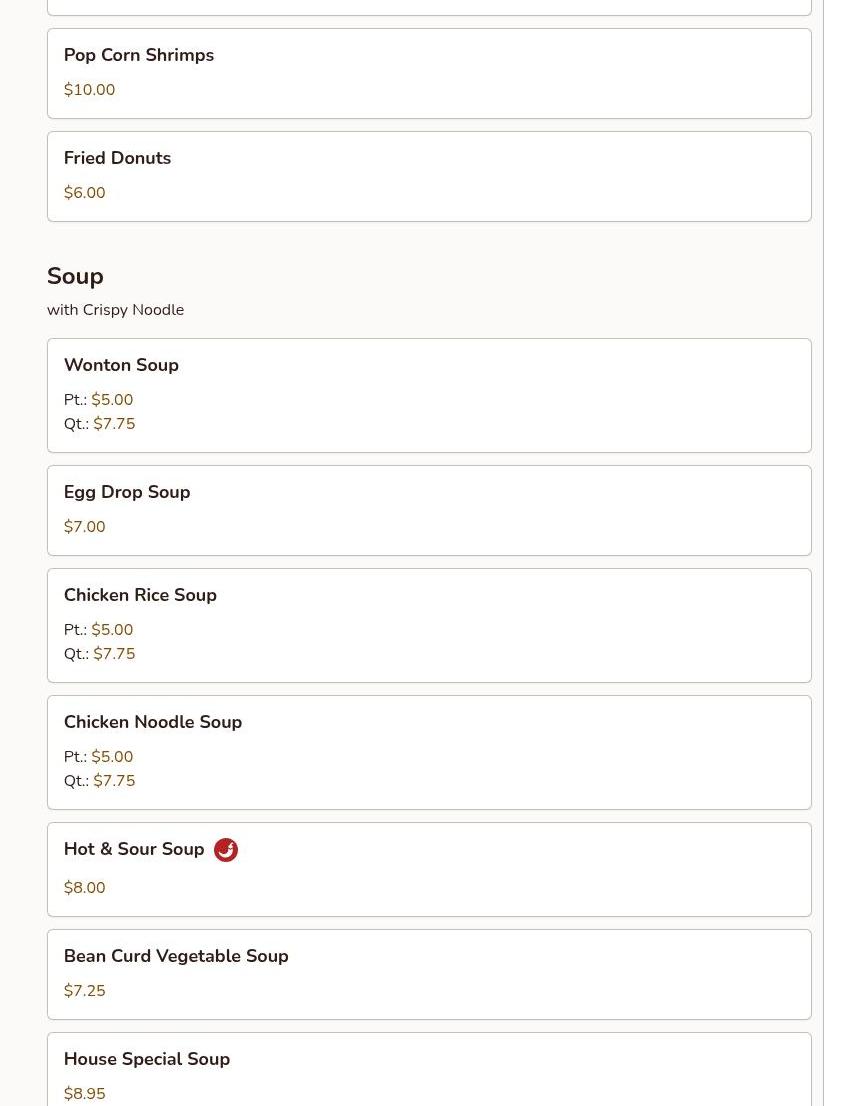Click the $8.00 Hot & Sour Soup price

[85, 888]
